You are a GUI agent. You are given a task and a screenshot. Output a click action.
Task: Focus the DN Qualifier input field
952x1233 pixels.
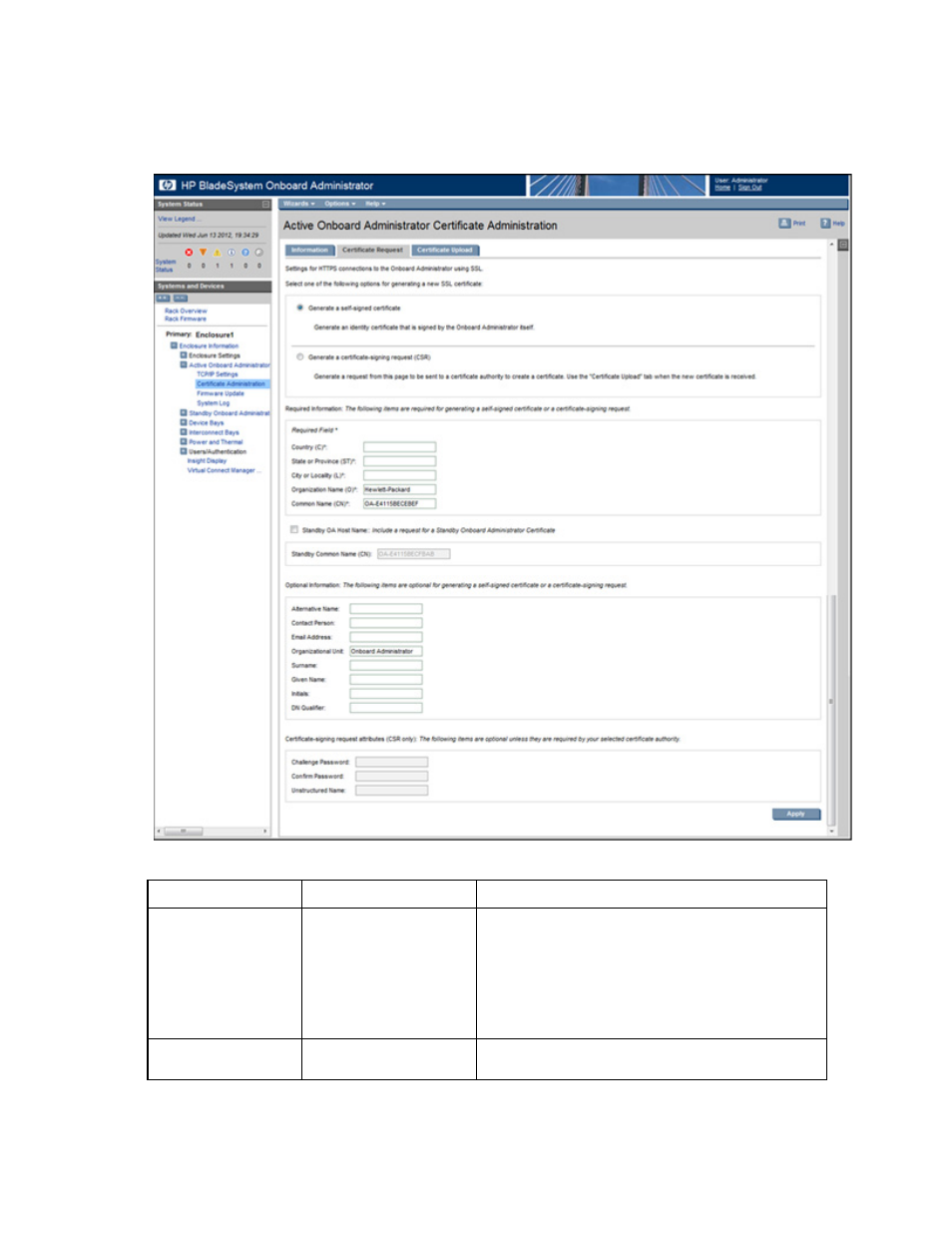click(386, 708)
